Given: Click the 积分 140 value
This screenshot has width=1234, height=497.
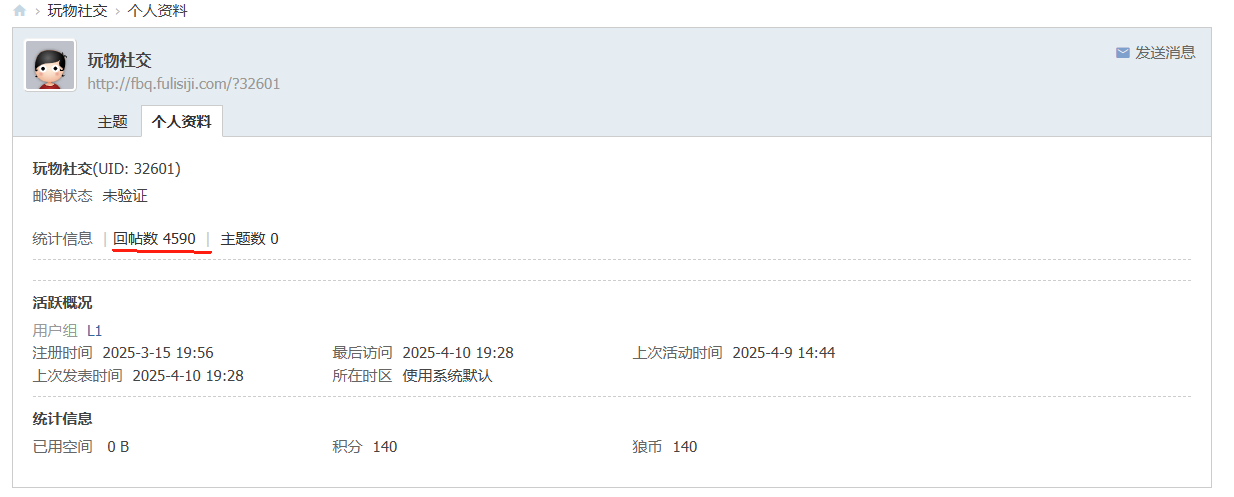Looking at the screenshot, I should (385, 447).
